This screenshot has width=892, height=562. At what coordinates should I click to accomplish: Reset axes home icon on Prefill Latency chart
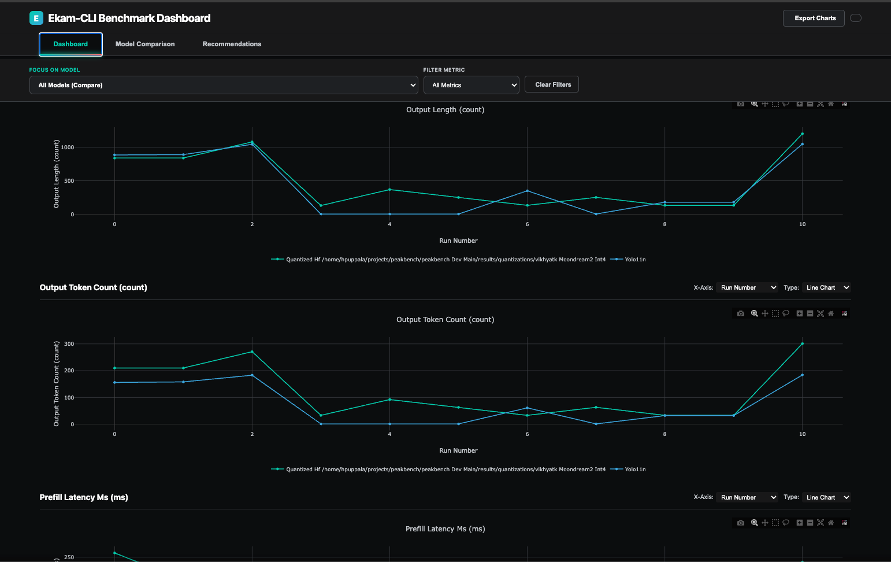(831, 523)
